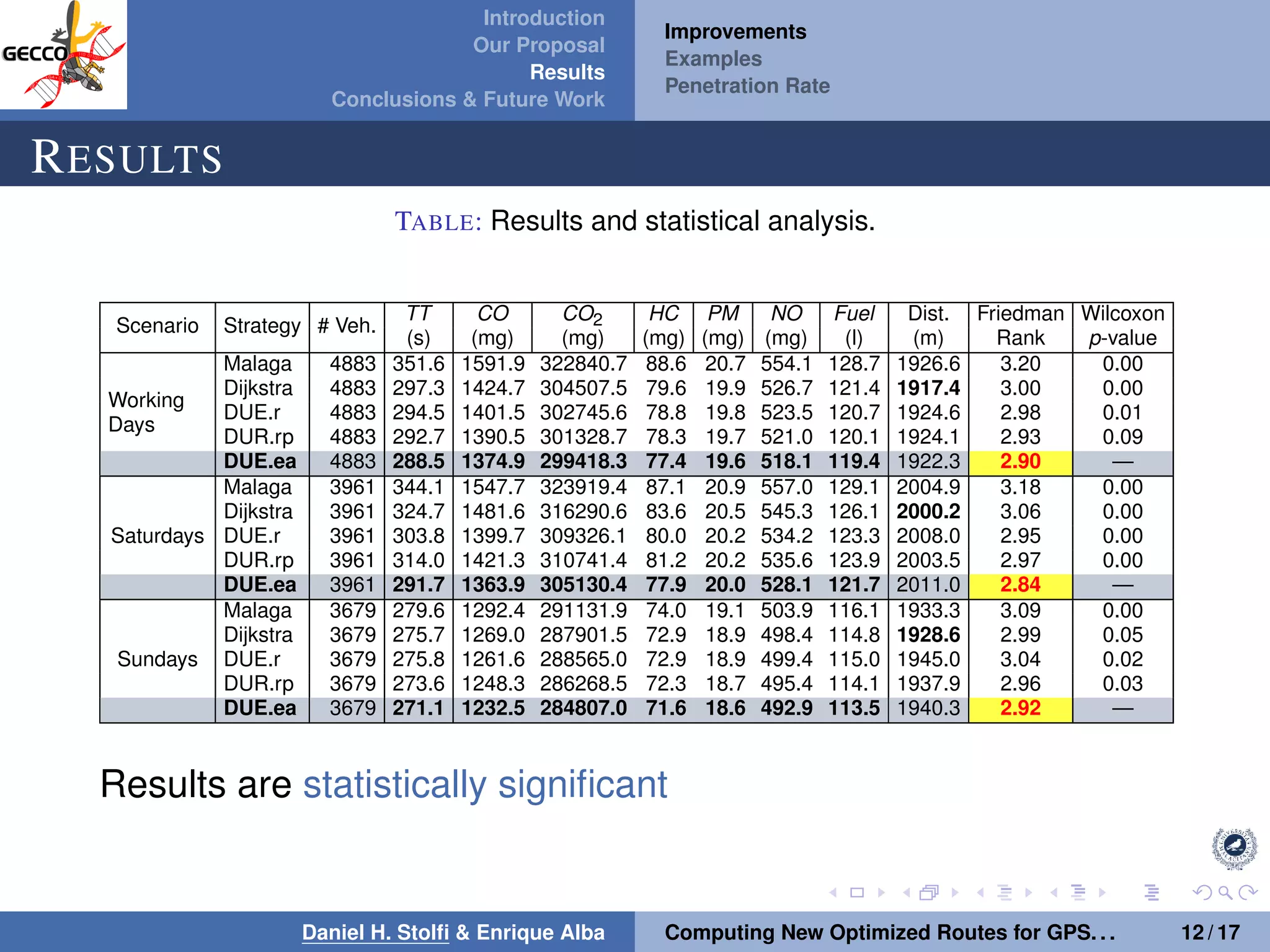Click the CO2 value 284807.0
This screenshot has height=952, width=1270.
(584, 708)
